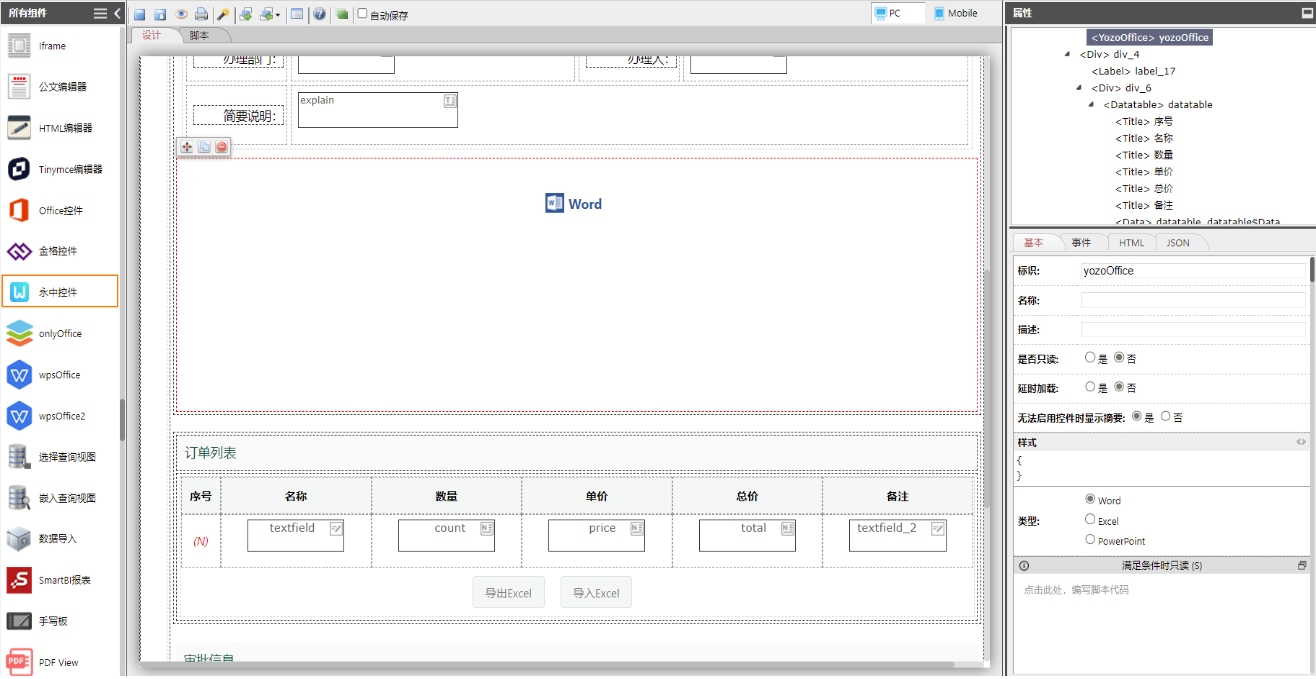Image resolution: width=1316 pixels, height=679 pixels.
Task: Click the red delete icon above Word control
Action: pyautogui.click(x=221, y=147)
